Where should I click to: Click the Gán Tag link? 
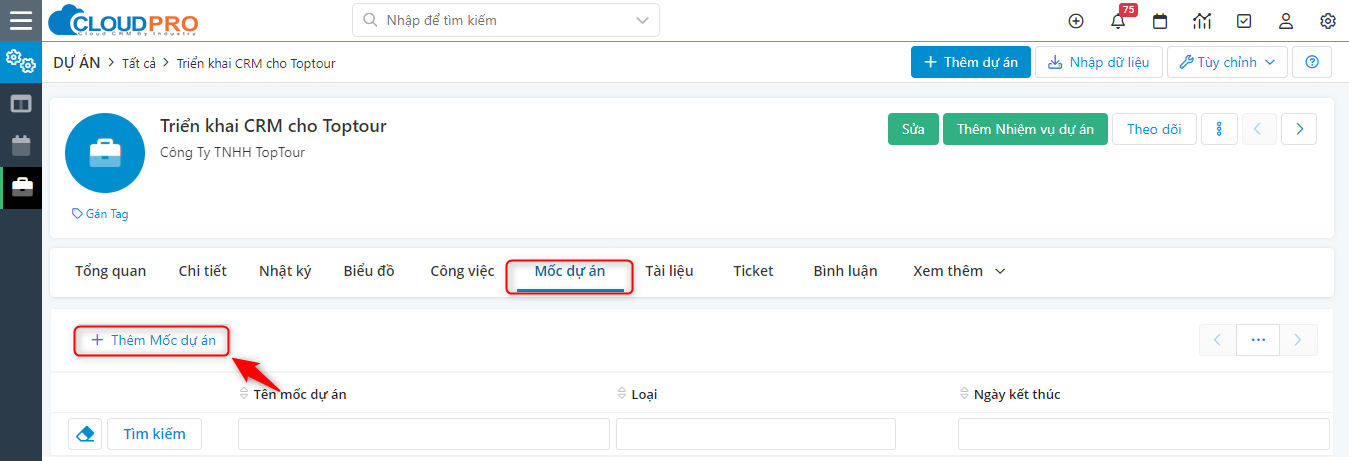click(100, 214)
